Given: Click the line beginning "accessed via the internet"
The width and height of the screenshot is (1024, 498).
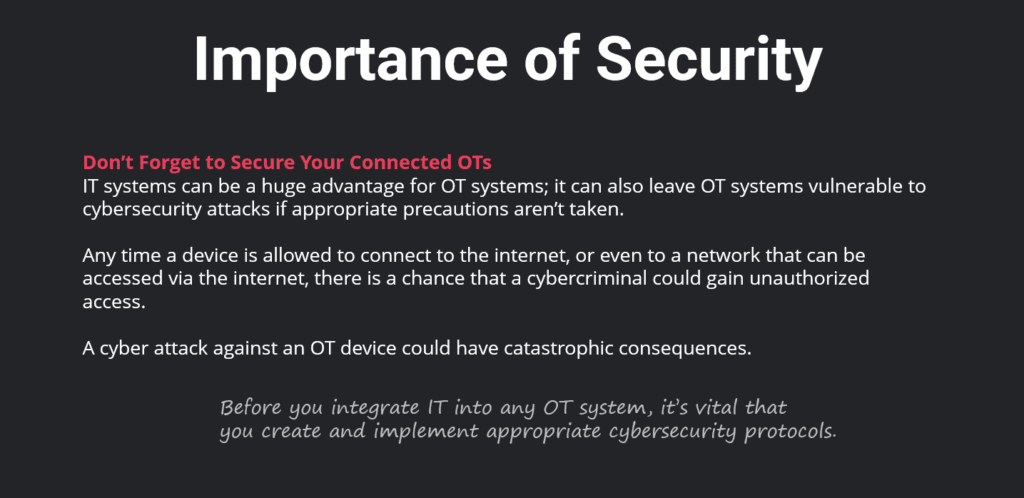Looking at the screenshot, I should tap(476, 279).
